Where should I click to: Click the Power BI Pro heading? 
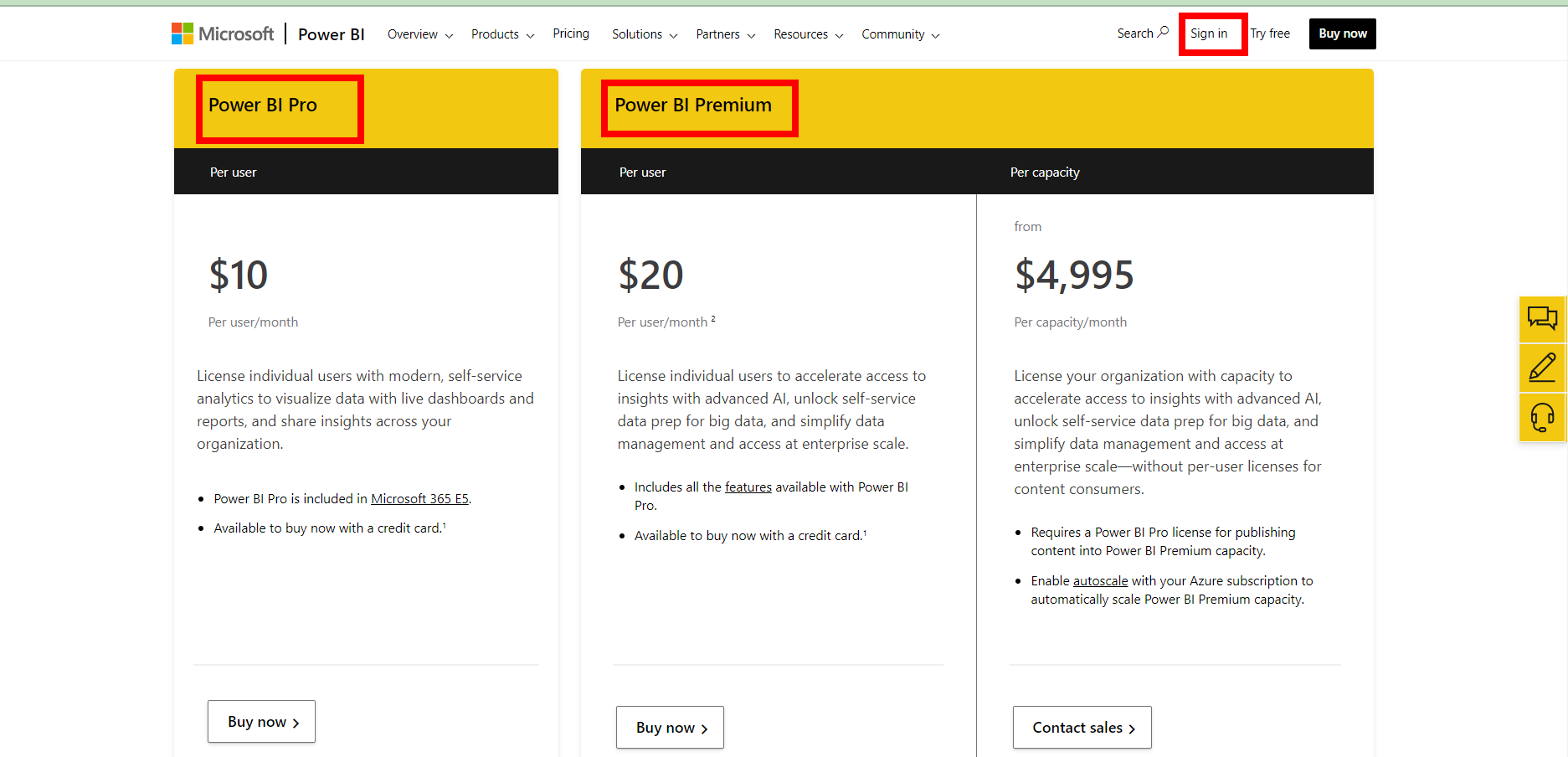coord(263,105)
